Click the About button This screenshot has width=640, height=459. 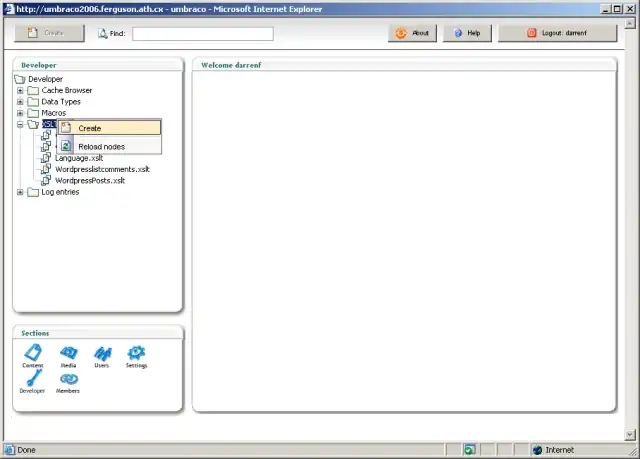point(412,33)
